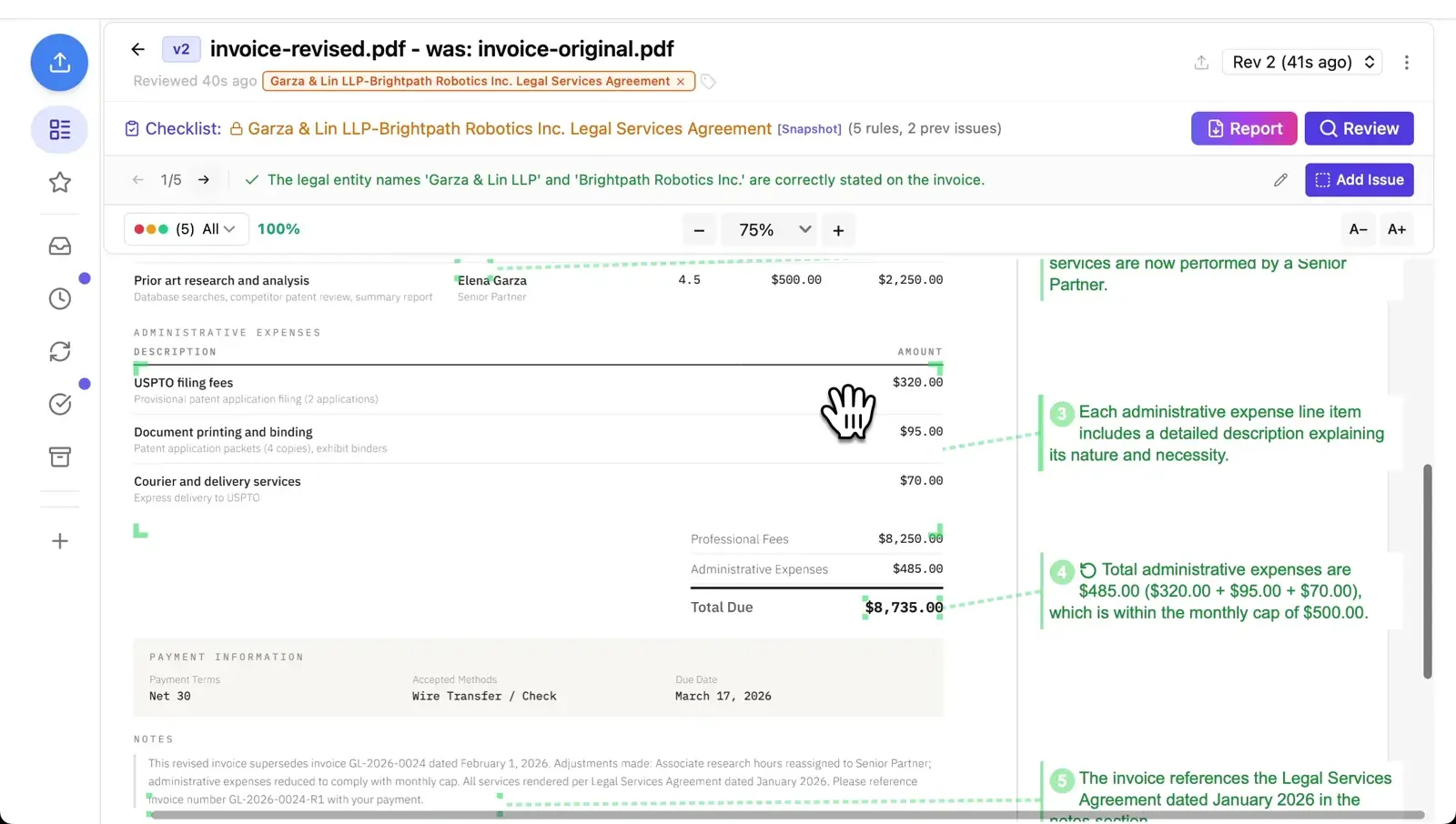Image resolution: width=1456 pixels, height=824 pixels.
Task: Open the archive from the sidebar
Action: click(x=59, y=457)
